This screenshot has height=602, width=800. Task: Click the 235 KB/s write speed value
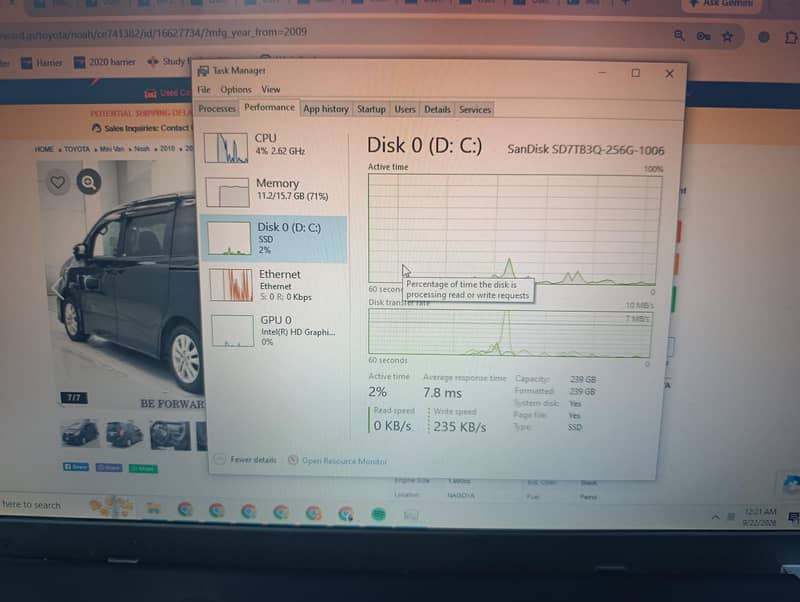460,427
